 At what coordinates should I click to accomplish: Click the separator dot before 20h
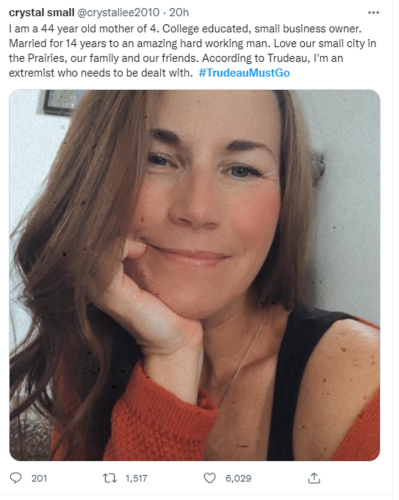[164, 13]
